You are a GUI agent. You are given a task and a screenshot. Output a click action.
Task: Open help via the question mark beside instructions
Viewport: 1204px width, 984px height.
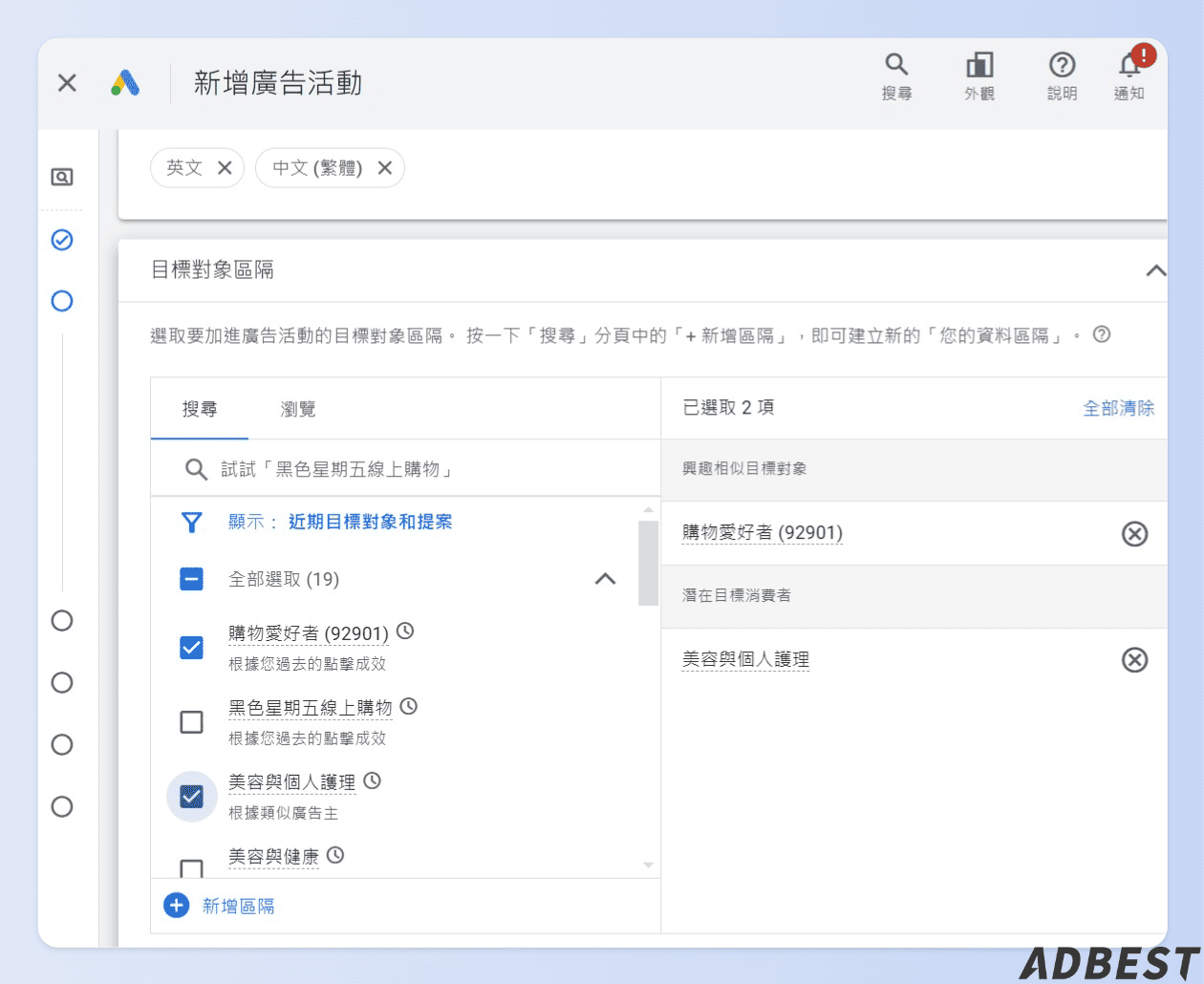(1102, 334)
